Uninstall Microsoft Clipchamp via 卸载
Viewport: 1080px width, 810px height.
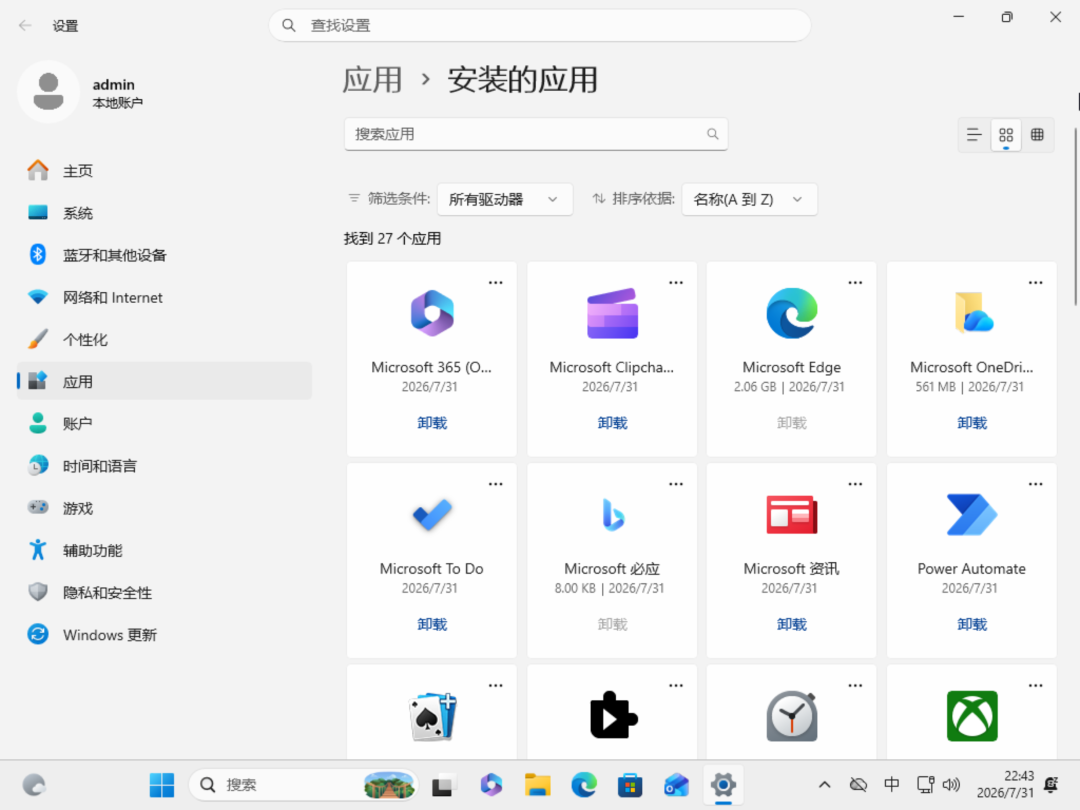click(612, 423)
